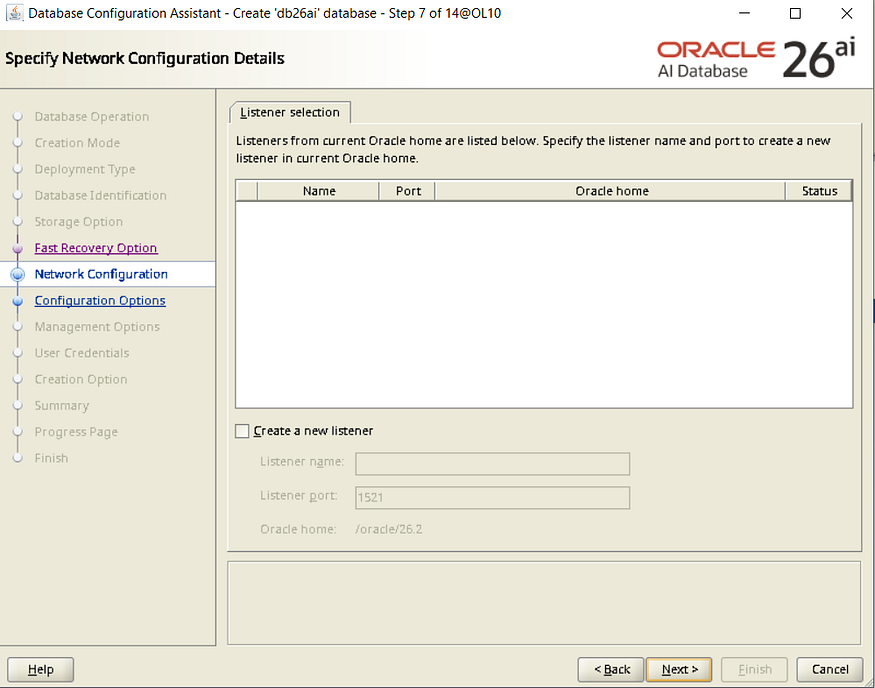This screenshot has height=688, width=875.
Task: Enable the Create a new listener checkbox
Action: pyautogui.click(x=242, y=431)
